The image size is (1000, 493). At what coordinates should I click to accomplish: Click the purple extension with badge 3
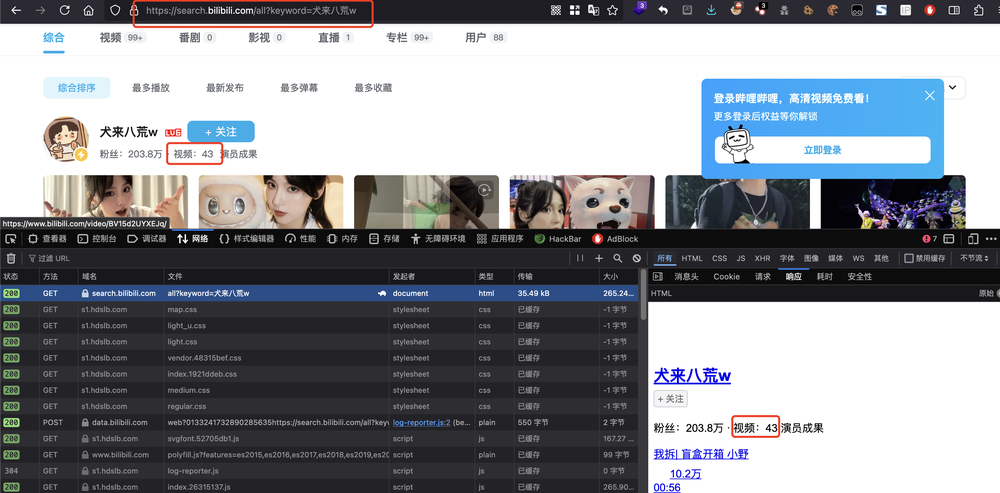pyautogui.click(x=640, y=10)
